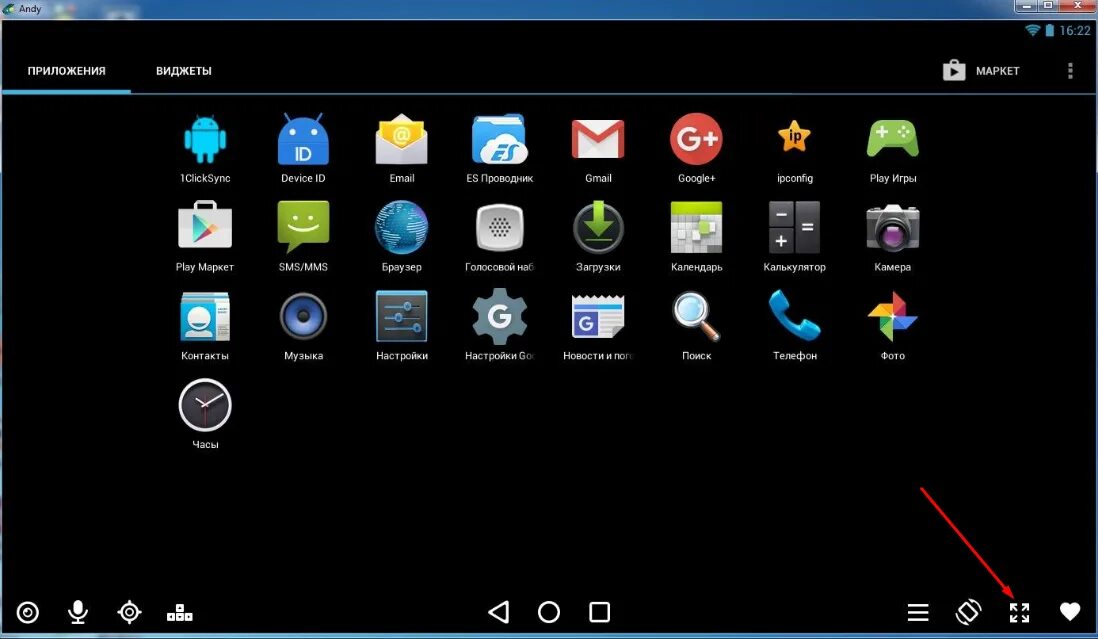Open the Загрузки app
The width and height of the screenshot is (1098, 639).
point(598,227)
